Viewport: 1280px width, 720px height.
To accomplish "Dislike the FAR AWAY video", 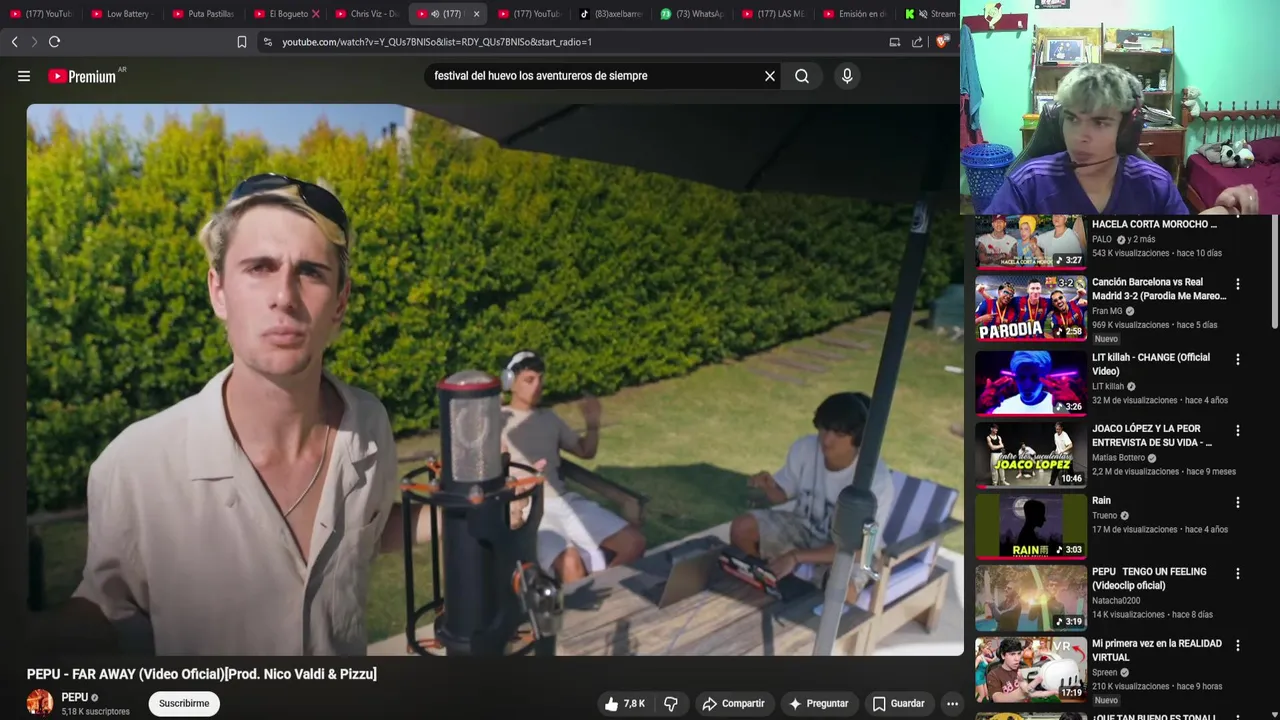I will click(x=671, y=704).
